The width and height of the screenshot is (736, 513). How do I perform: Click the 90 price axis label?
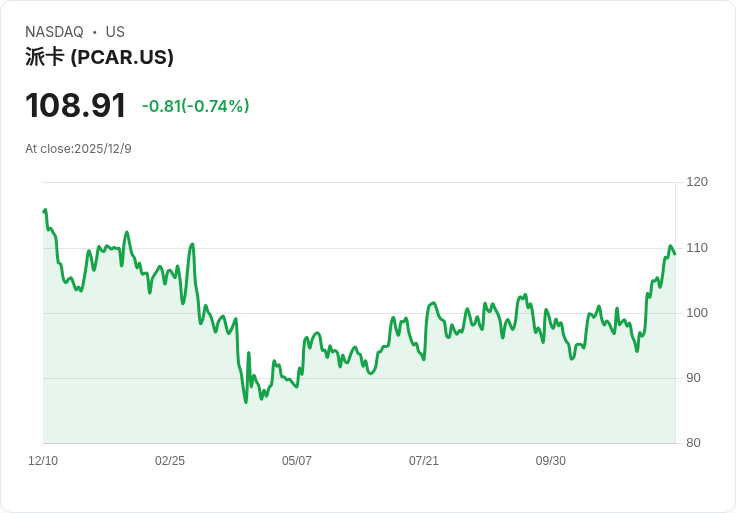coord(693,378)
